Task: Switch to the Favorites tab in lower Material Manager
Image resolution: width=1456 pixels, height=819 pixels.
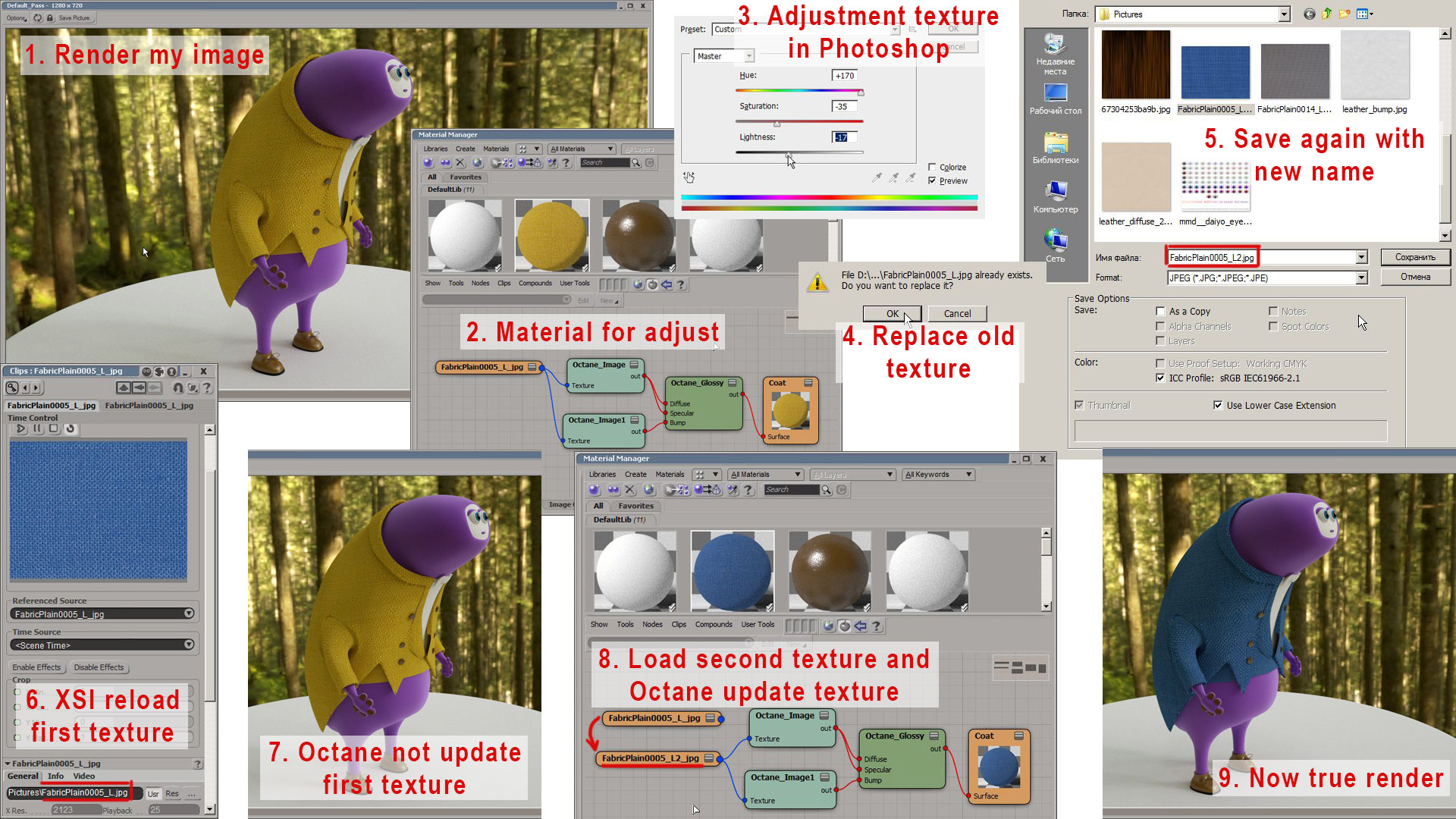Action: click(635, 506)
